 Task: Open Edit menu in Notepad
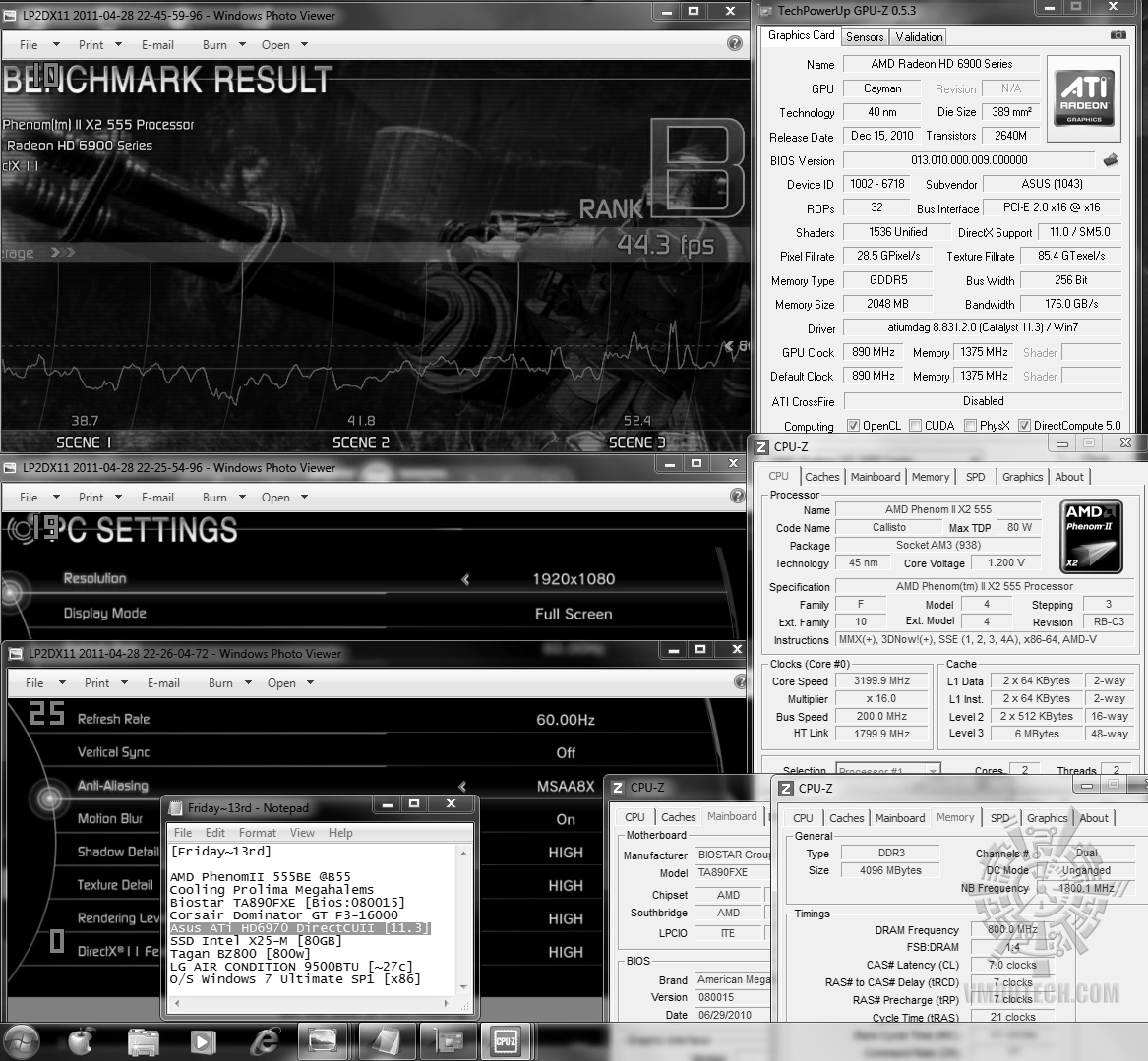(215, 833)
